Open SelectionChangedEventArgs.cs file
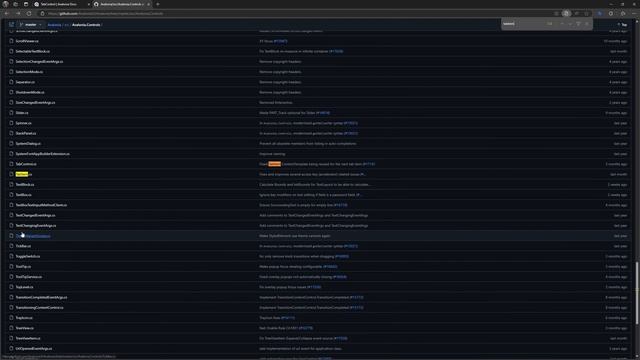Screen dimensions: 640x360 tap(39, 62)
